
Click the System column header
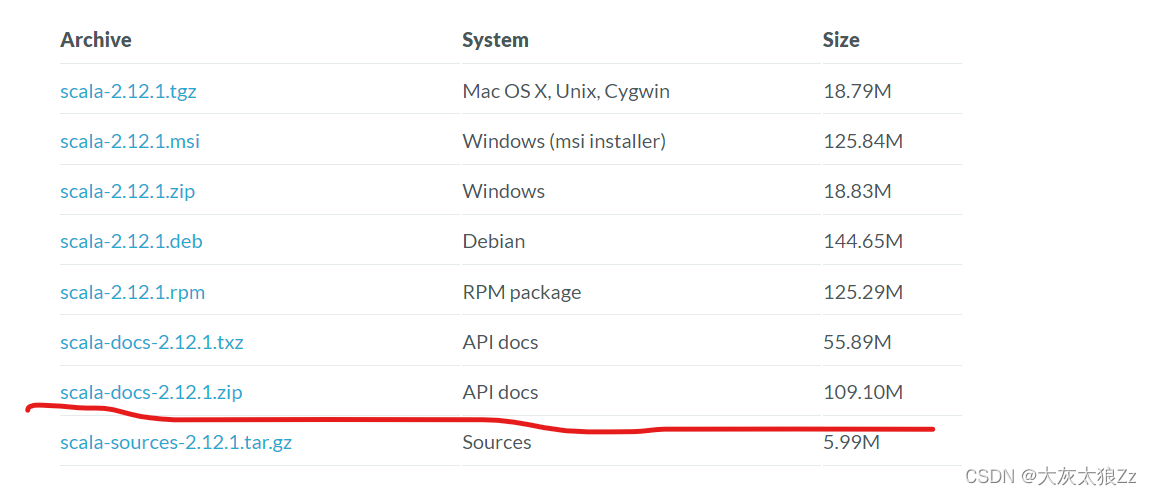(x=495, y=40)
